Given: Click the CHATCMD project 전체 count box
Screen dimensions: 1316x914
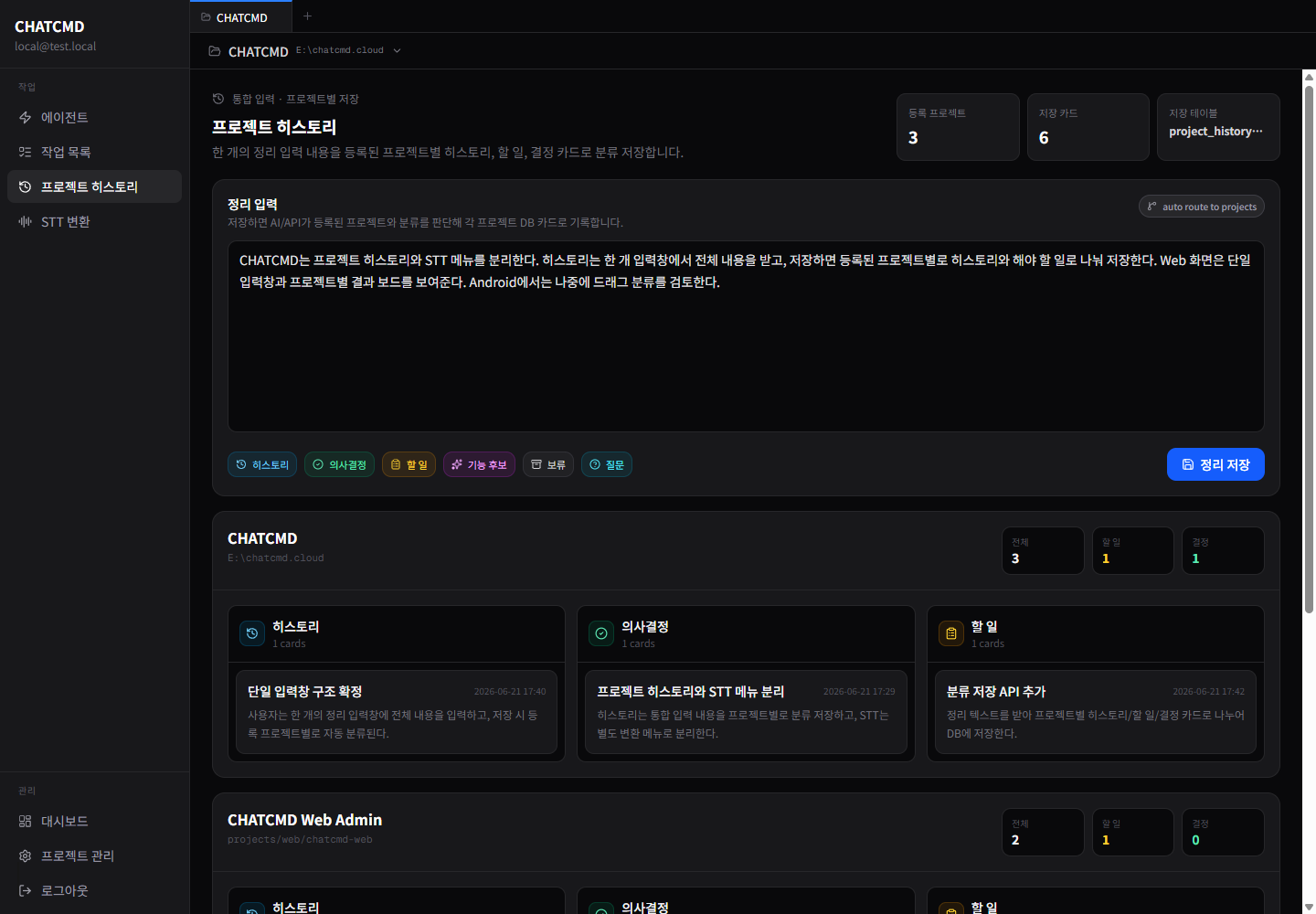Looking at the screenshot, I should [x=1043, y=550].
